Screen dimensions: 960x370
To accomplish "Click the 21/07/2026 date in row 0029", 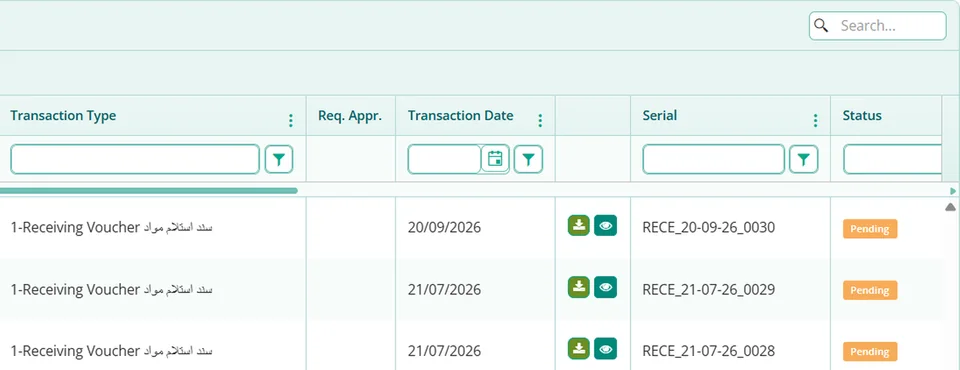I will point(444,289).
